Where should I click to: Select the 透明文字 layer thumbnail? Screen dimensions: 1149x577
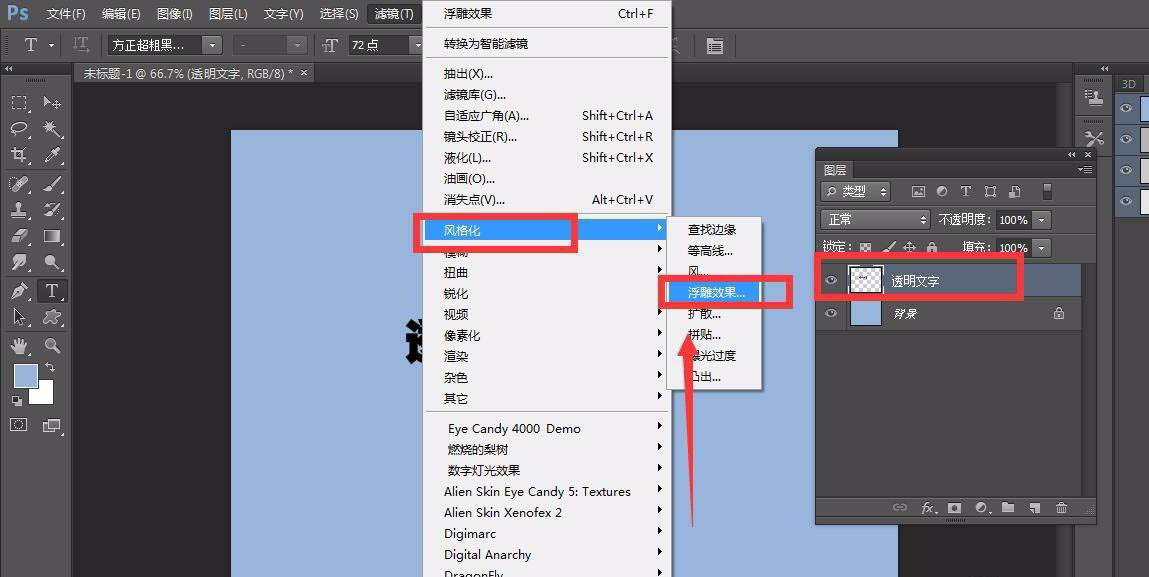[865, 280]
